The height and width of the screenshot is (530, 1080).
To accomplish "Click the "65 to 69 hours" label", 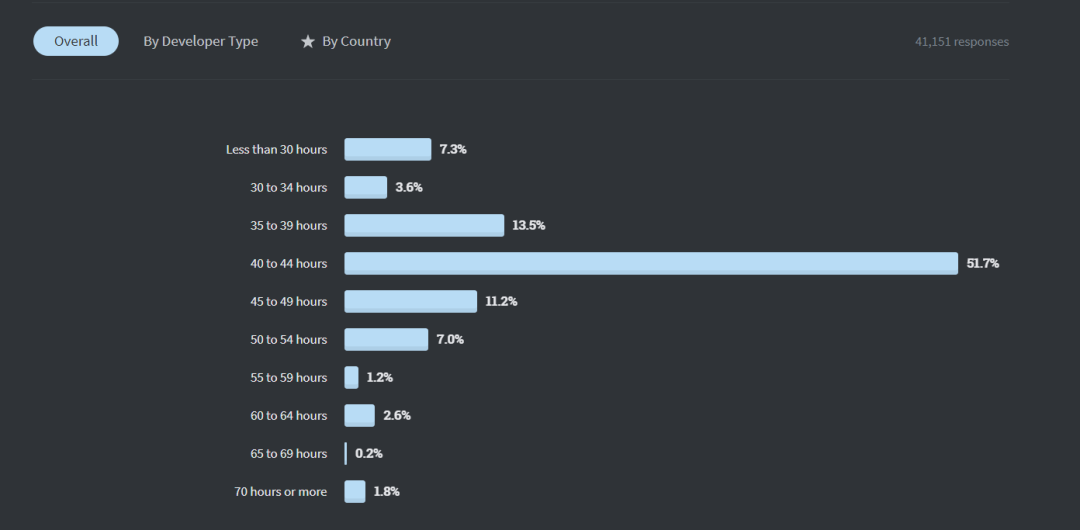I will click(x=288, y=453).
